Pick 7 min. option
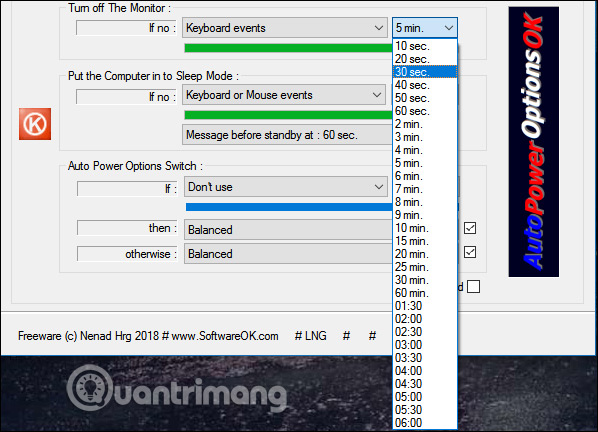 425,189
